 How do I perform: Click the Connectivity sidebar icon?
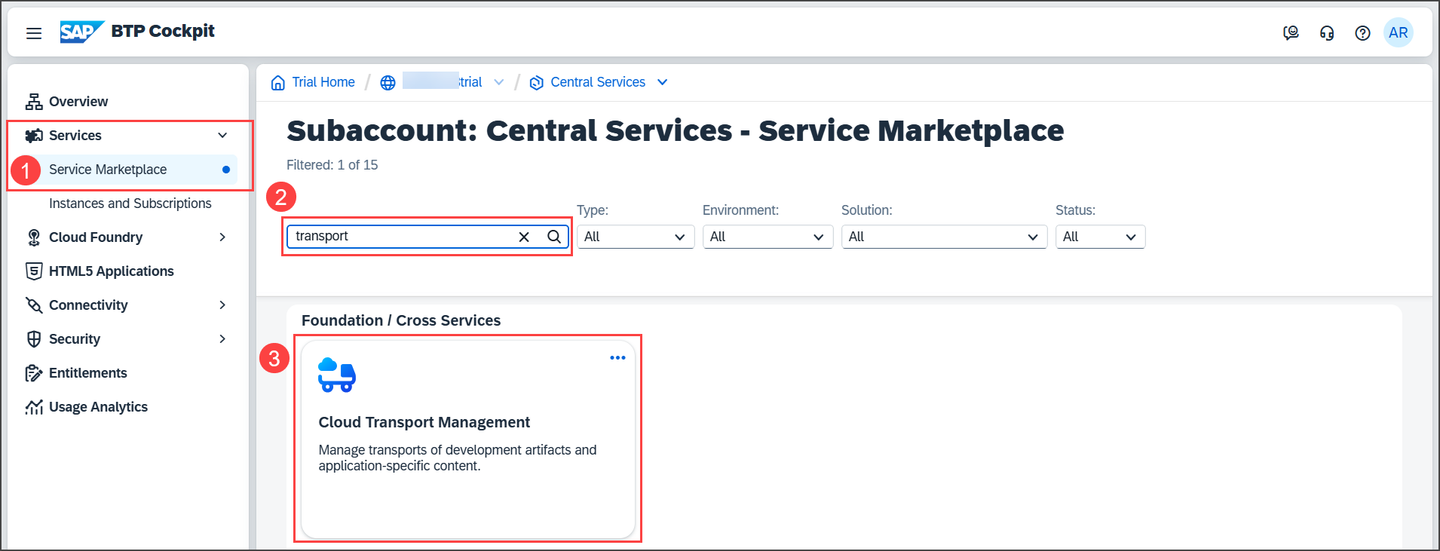(33, 305)
